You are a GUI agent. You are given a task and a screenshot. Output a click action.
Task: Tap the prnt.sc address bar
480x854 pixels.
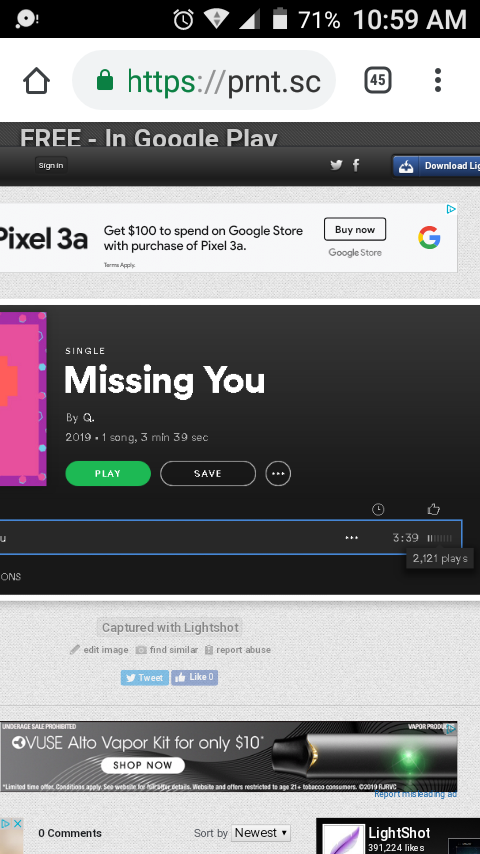click(204, 81)
